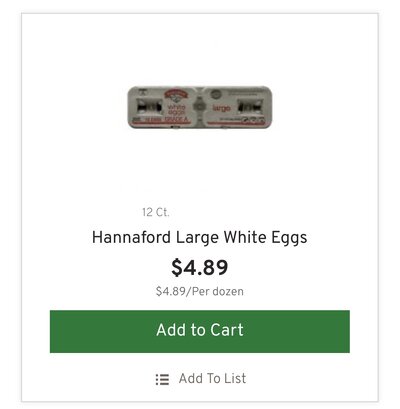The height and width of the screenshot is (409, 400).
Task: Click the $4.89/Per dozen unit price
Action: click(200, 291)
